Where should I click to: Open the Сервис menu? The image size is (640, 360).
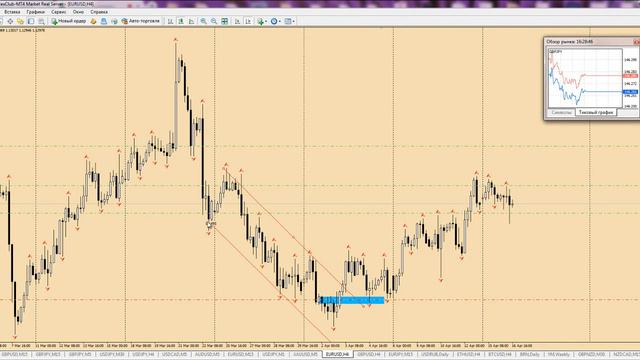pos(58,12)
